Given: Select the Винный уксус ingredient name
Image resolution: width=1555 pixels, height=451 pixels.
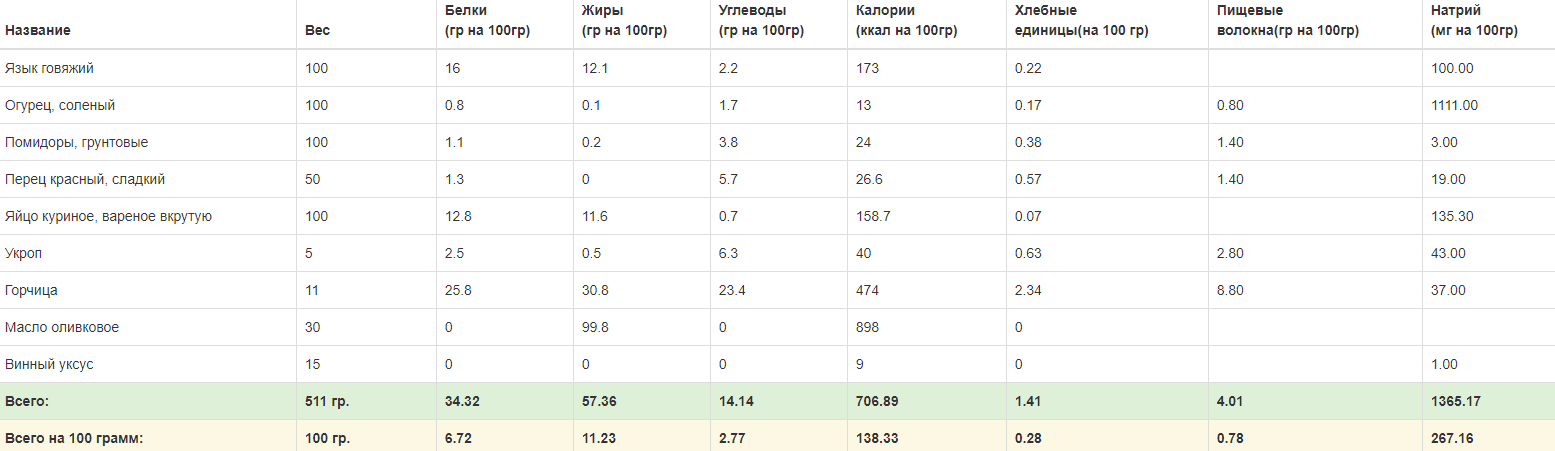Looking at the screenshot, I should pos(49,364).
